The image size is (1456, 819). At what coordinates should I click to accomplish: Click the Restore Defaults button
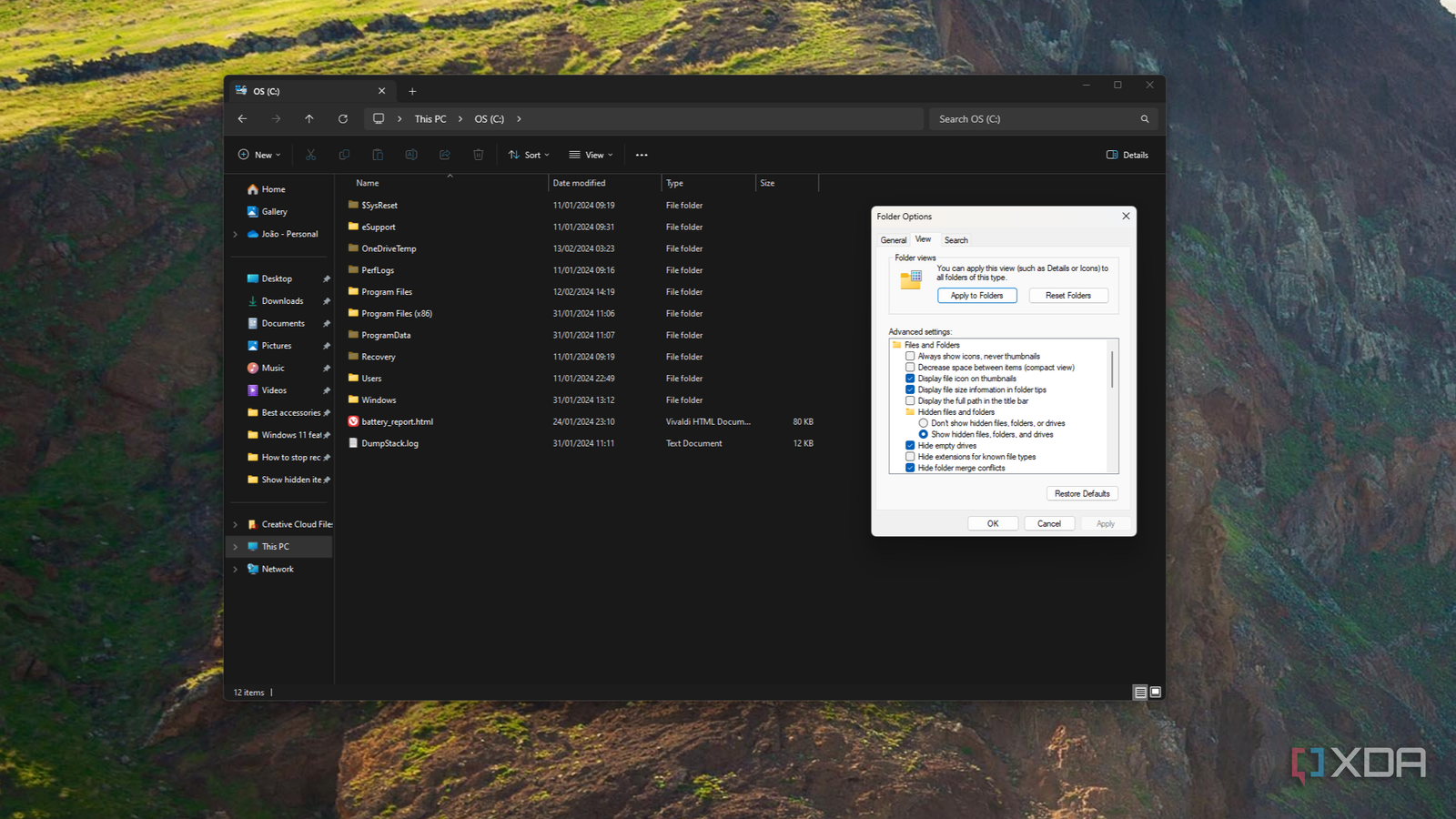tap(1081, 492)
